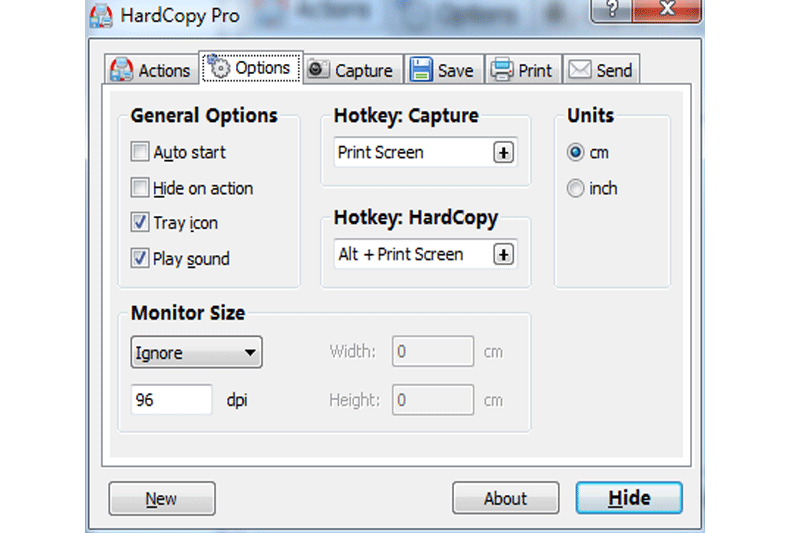Switch to the Capture tab
Screen dimensions: 800x533
(352, 70)
